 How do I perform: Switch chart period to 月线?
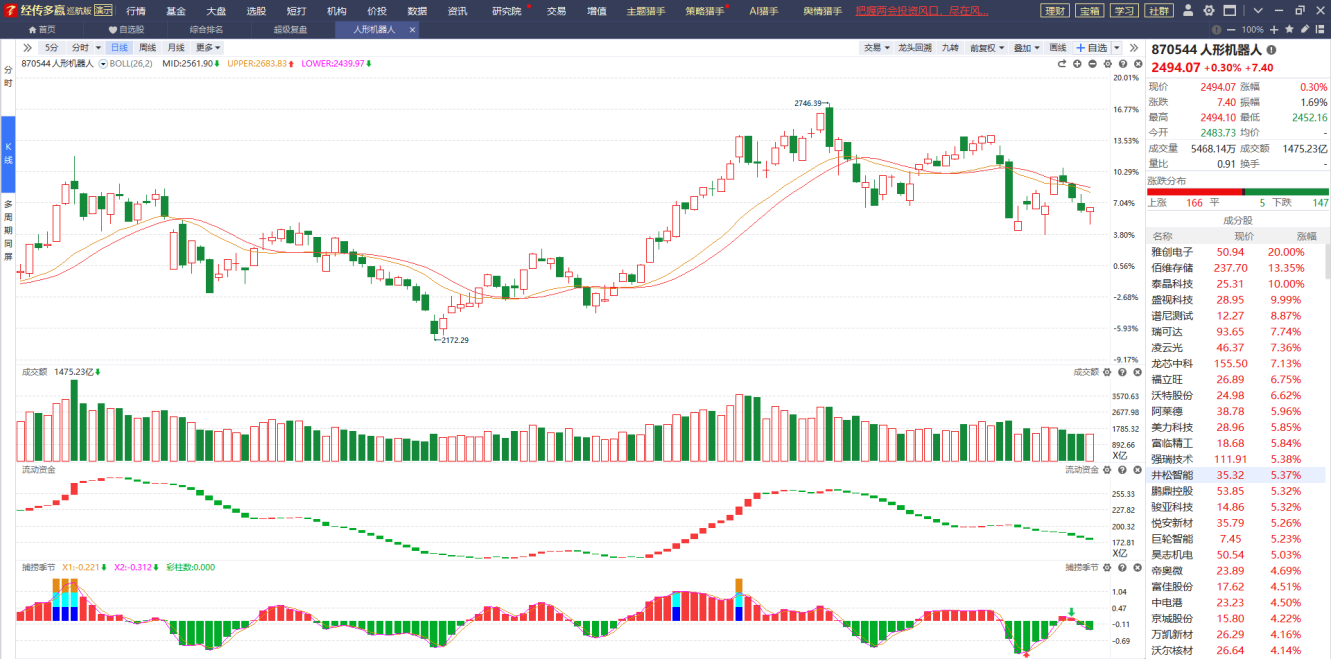tap(176, 48)
